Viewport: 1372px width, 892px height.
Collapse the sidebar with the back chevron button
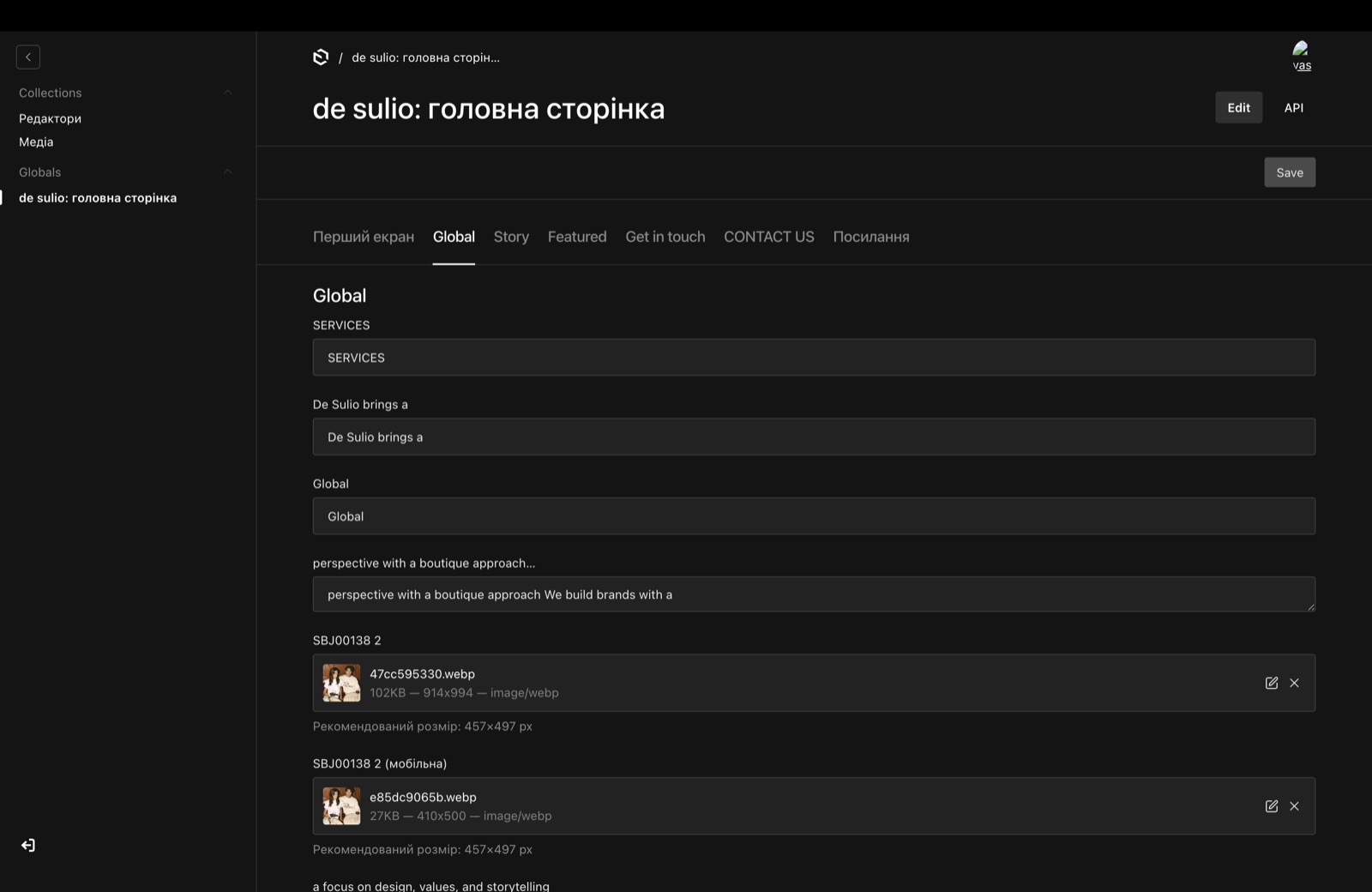point(28,57)
